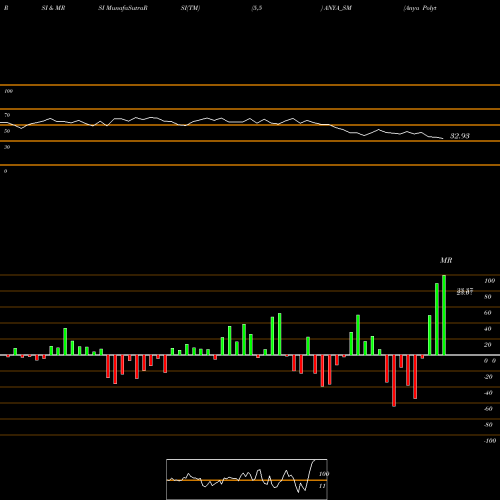Click the 40 label on MR axis

488,329
